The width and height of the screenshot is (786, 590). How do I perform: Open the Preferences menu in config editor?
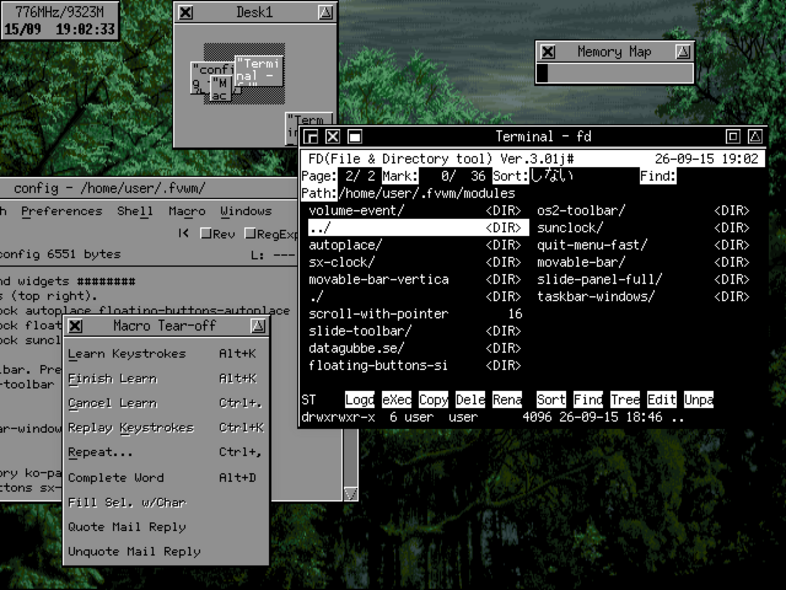(62, 212)
